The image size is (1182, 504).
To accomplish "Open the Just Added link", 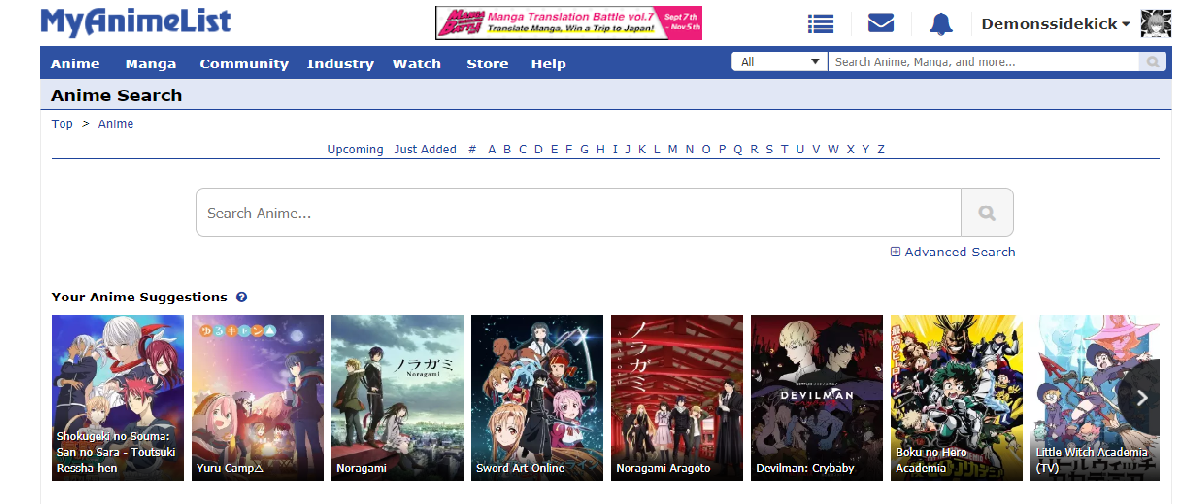I will point(425,149).
